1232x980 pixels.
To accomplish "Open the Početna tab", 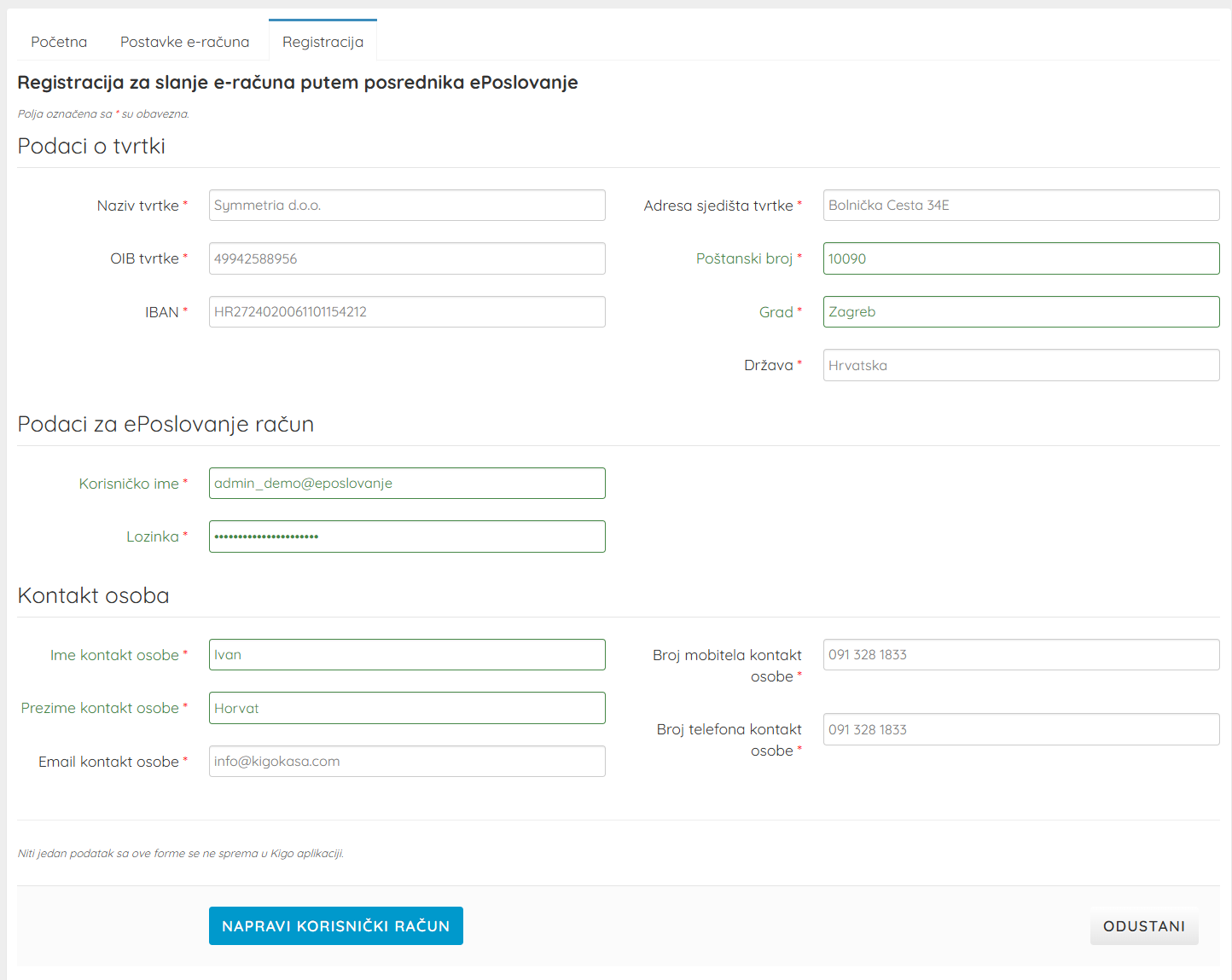I will (x=59, y=42).
